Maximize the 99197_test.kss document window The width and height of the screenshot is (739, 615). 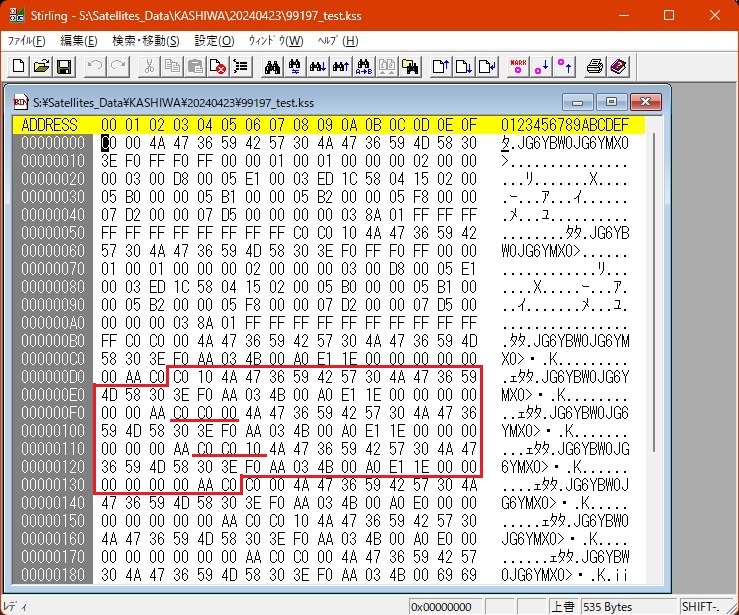[x=612, y=102]
